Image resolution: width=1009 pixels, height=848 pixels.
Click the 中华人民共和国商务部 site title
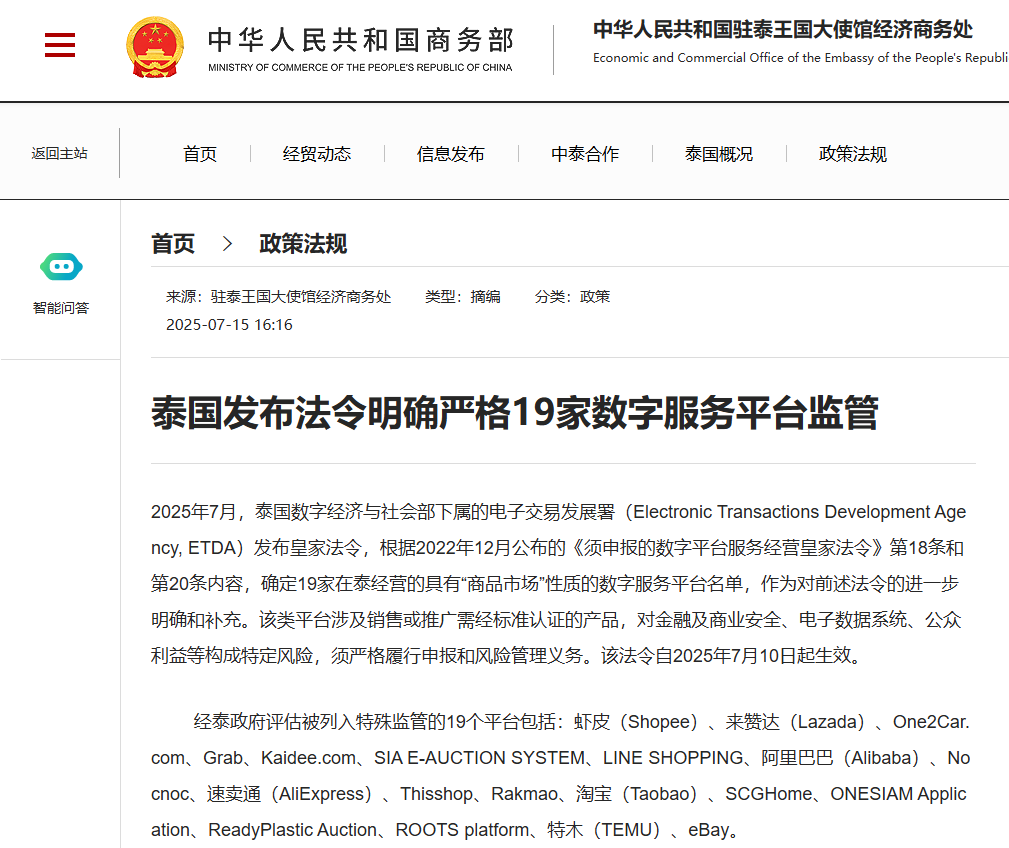(360, 40)
